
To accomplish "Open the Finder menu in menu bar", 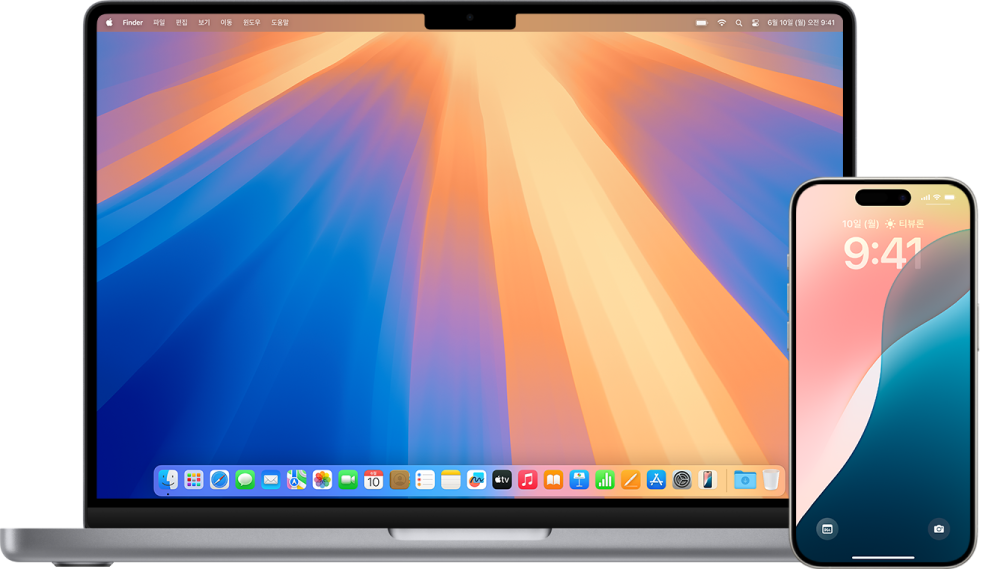I will click(x=133, y=23).
